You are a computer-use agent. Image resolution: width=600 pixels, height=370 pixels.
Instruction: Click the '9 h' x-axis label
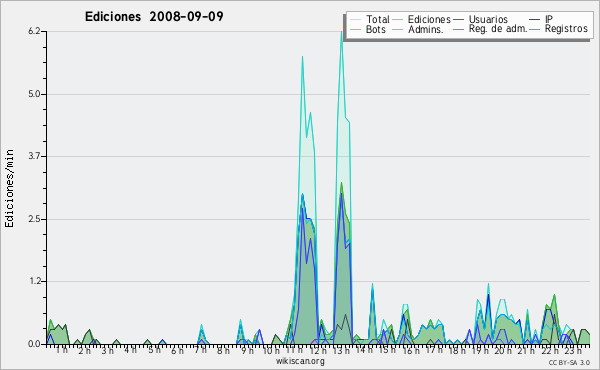point(247,350)
